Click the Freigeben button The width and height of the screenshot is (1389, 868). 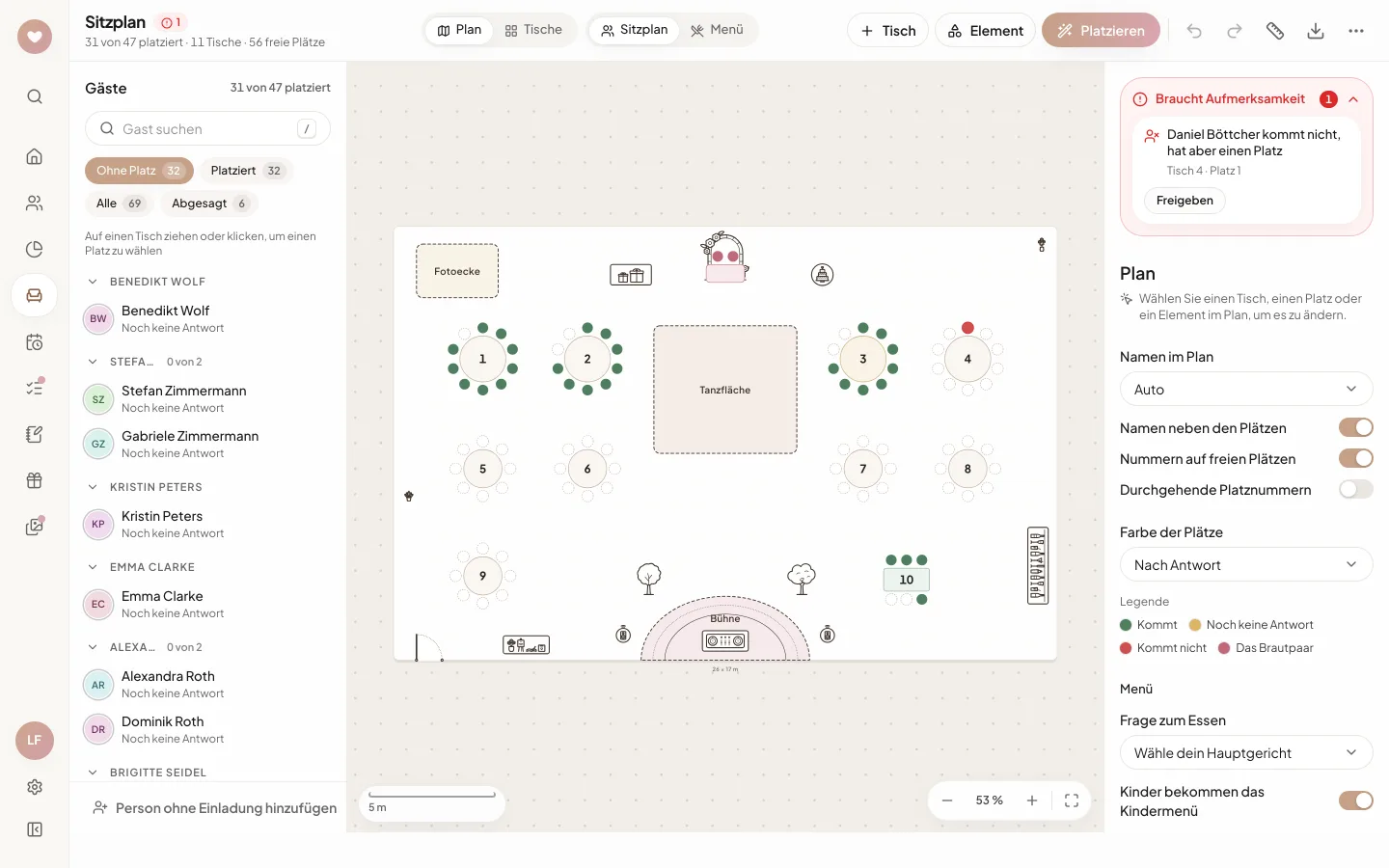1185,201
